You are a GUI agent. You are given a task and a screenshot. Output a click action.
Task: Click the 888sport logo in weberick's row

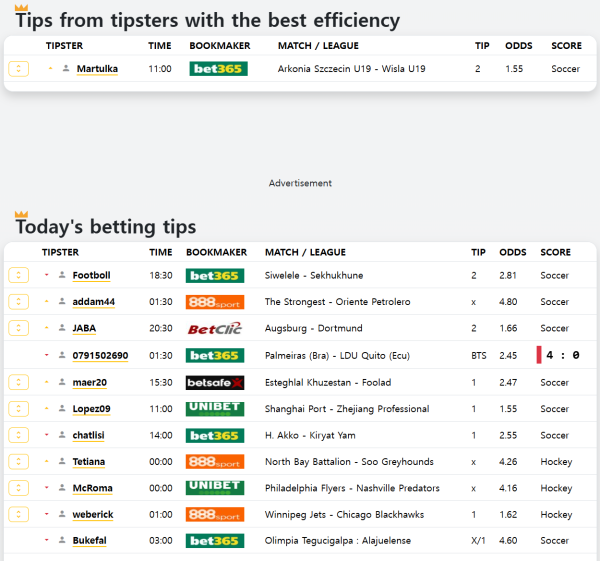pyautogui.click(x=214, y=514)
